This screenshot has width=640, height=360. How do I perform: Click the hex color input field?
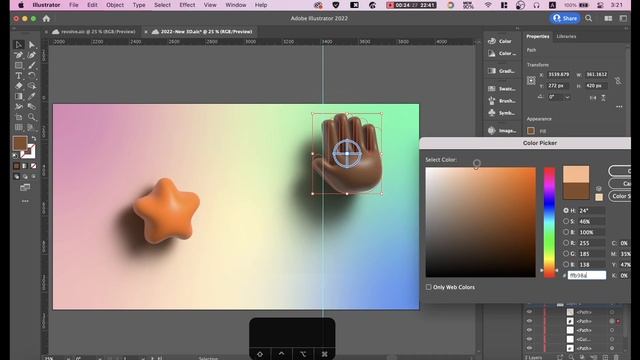click(x=587, y=276)
